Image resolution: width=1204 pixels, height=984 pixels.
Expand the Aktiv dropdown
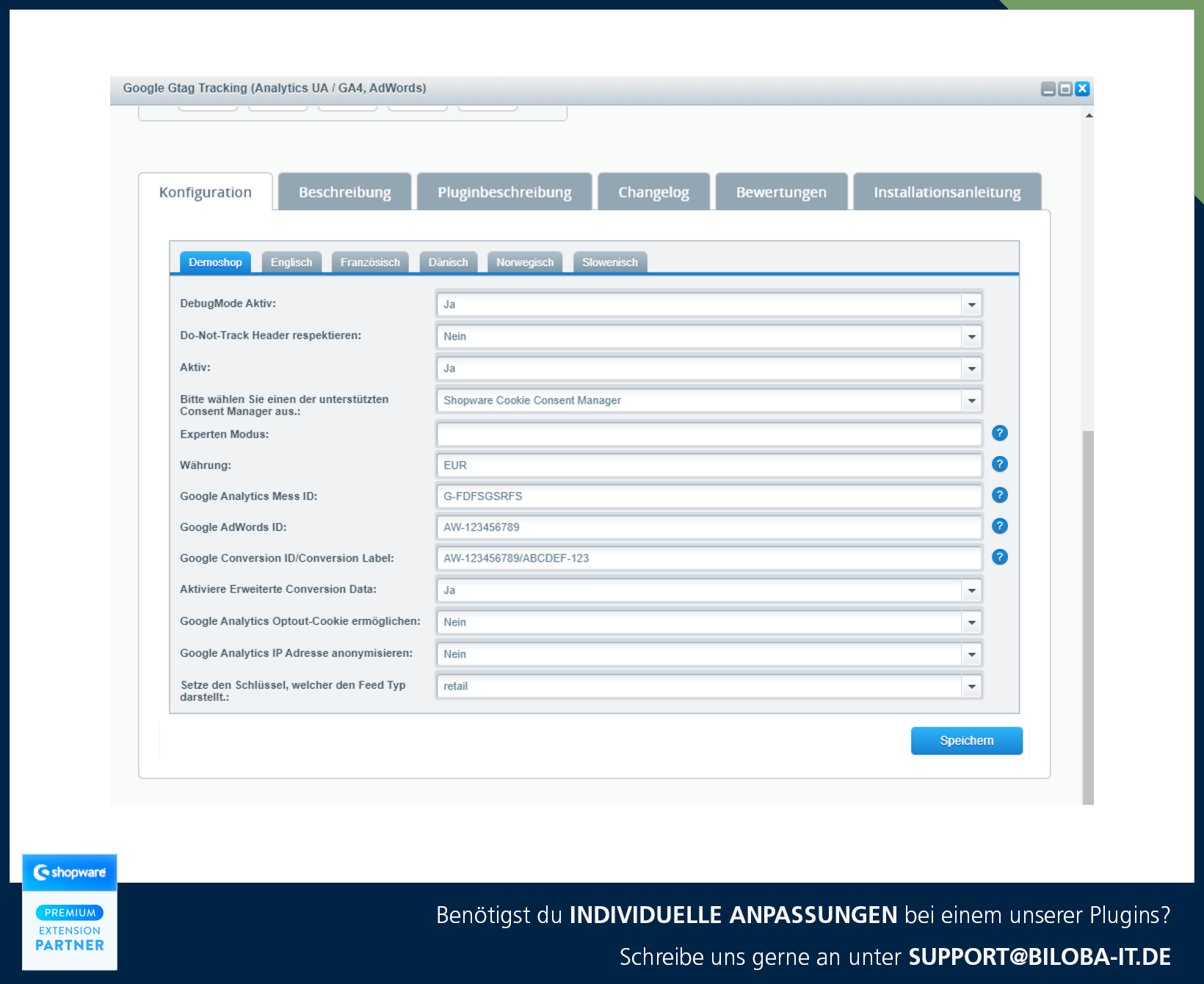coord(971,369)
